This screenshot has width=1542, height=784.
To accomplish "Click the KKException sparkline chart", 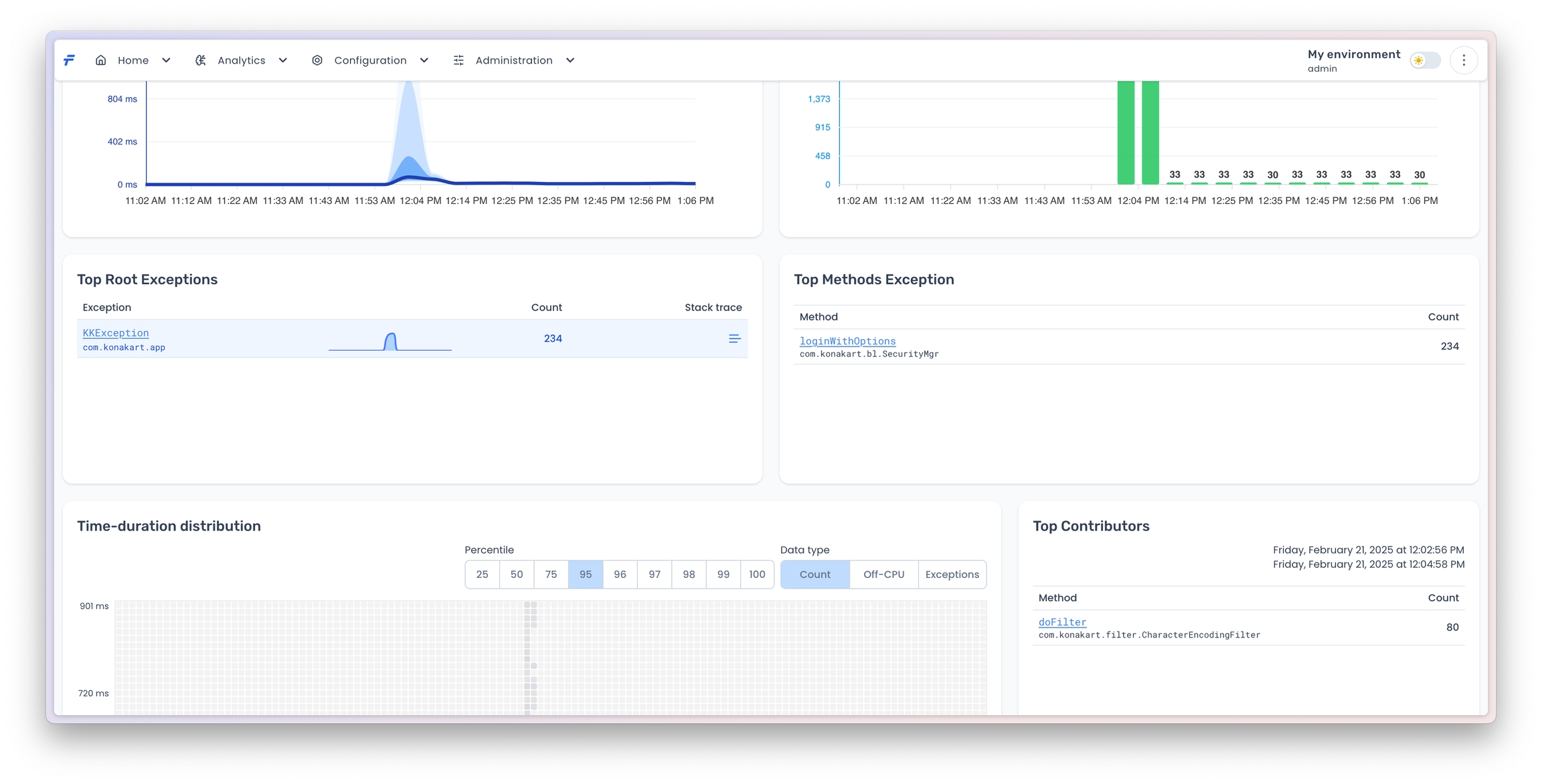I will [390, 341].
